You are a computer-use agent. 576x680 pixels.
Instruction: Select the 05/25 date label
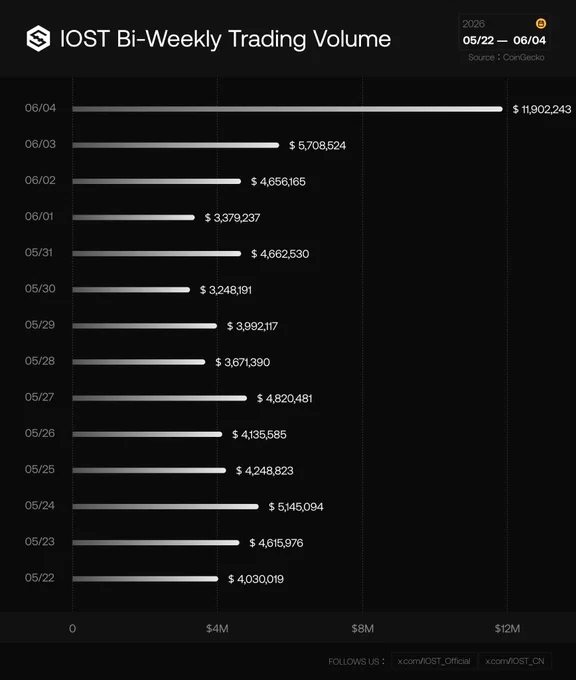(x=40, y=469)
